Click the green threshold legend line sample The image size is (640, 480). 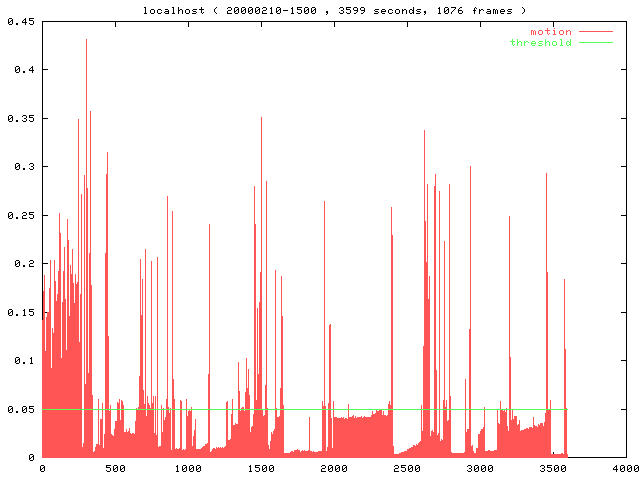pyautogui.click(x=595, y=43)
